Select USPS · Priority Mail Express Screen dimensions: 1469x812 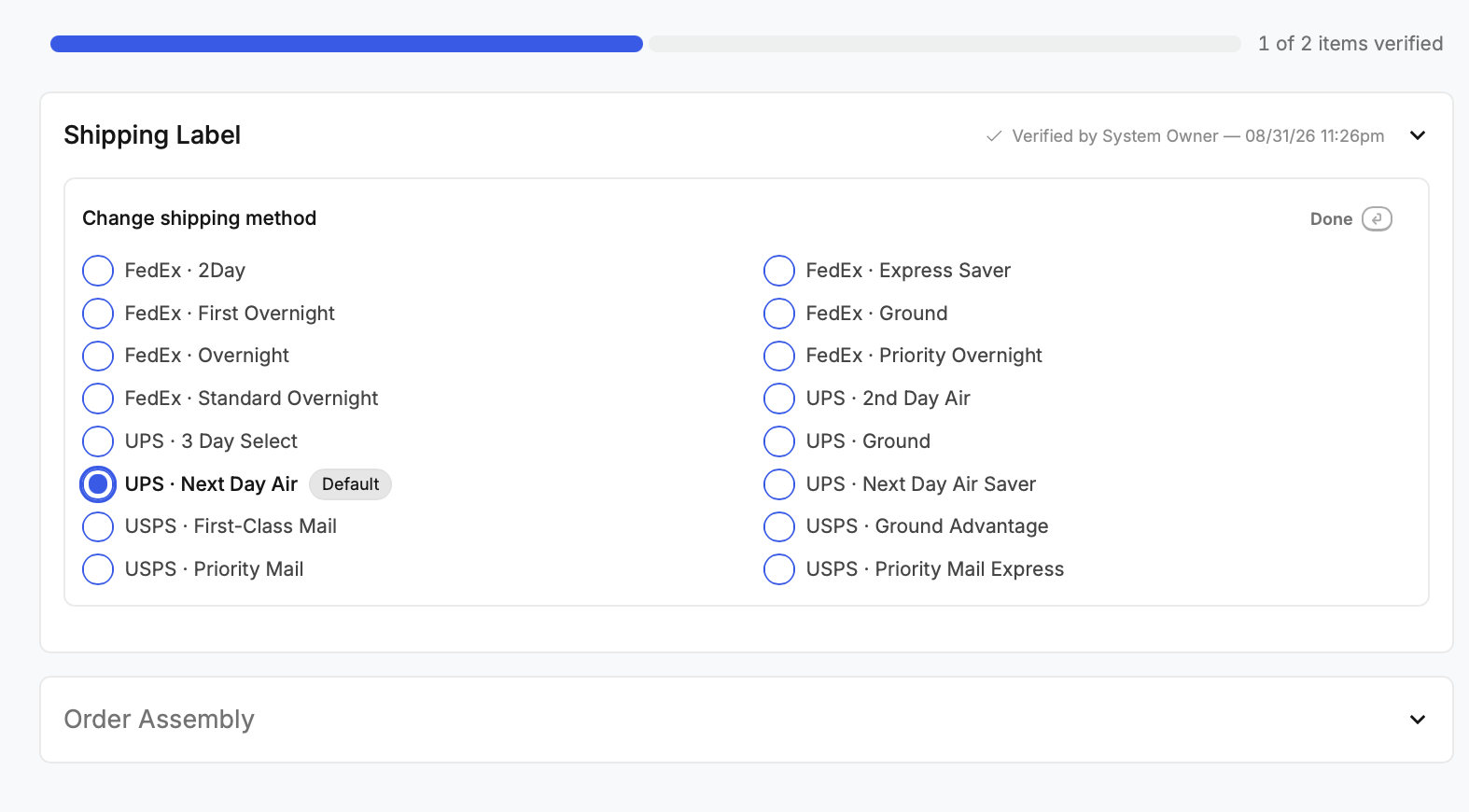[x=779, y=569]
